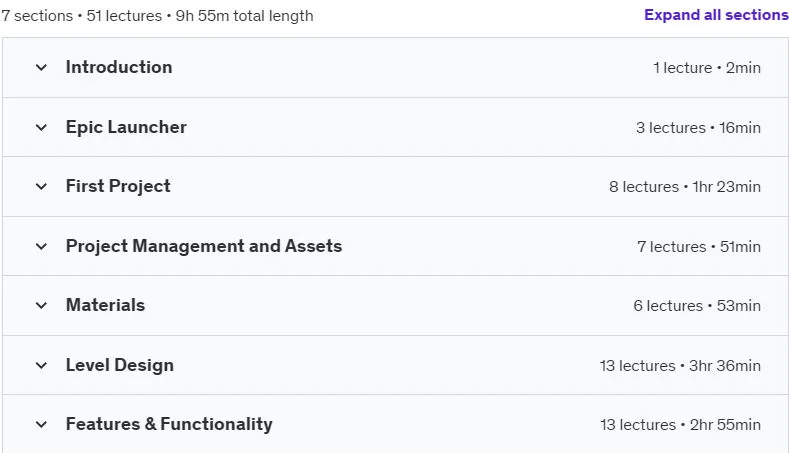Select the Epic Launcher section title
The image size is (789, 453).
click(x=126, y=127)
